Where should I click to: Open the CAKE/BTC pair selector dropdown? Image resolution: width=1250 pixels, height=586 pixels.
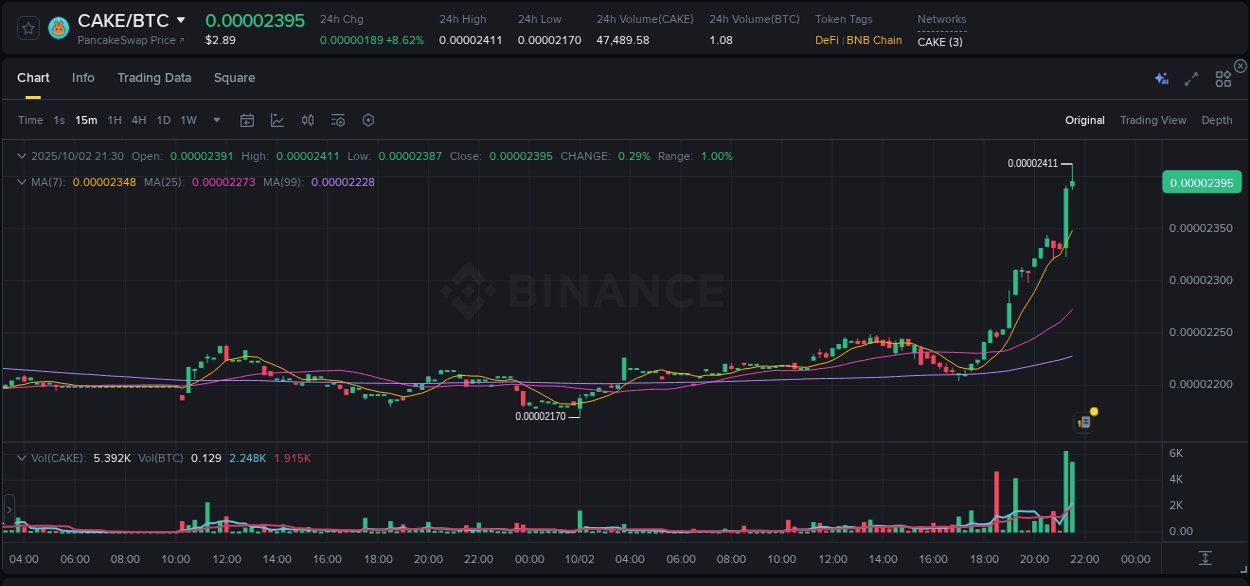[x=182, y=19]
